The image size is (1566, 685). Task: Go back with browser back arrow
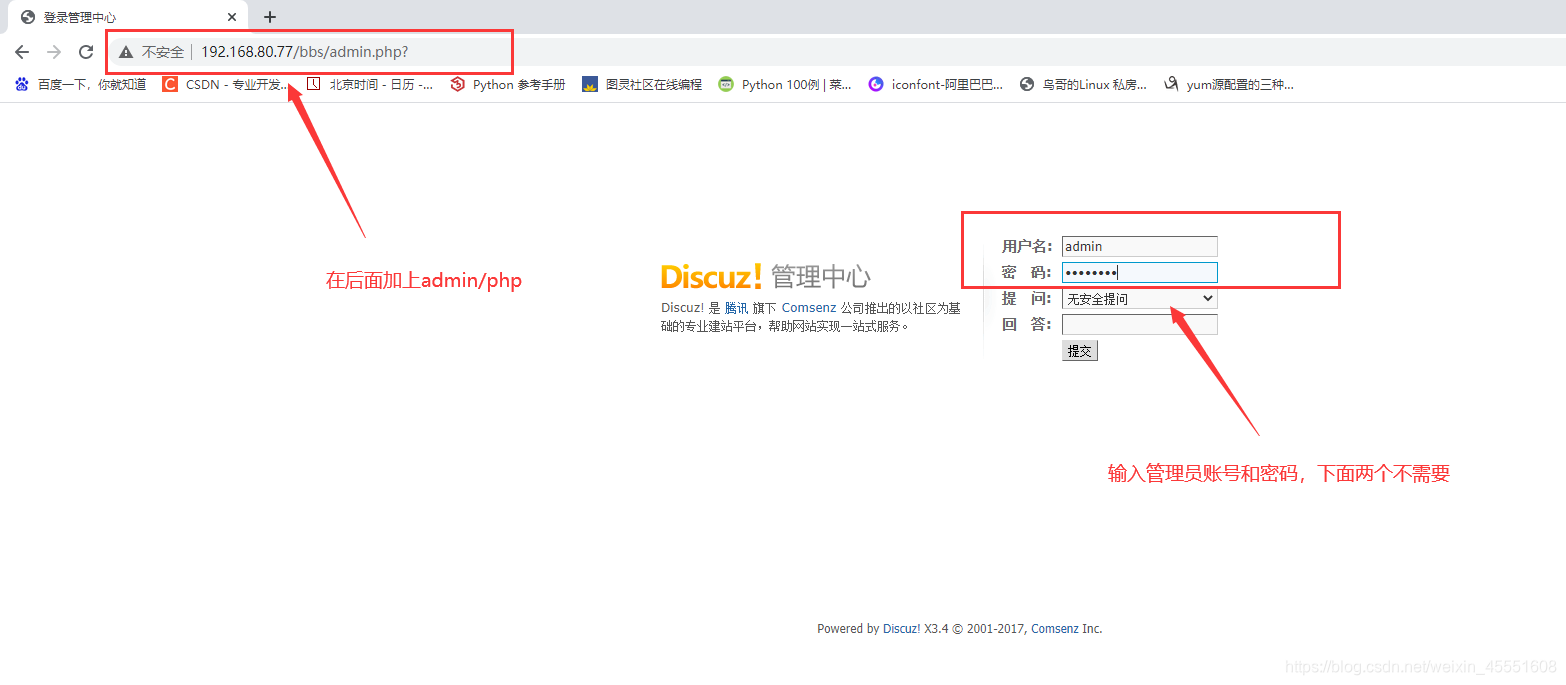click(22, 52)
